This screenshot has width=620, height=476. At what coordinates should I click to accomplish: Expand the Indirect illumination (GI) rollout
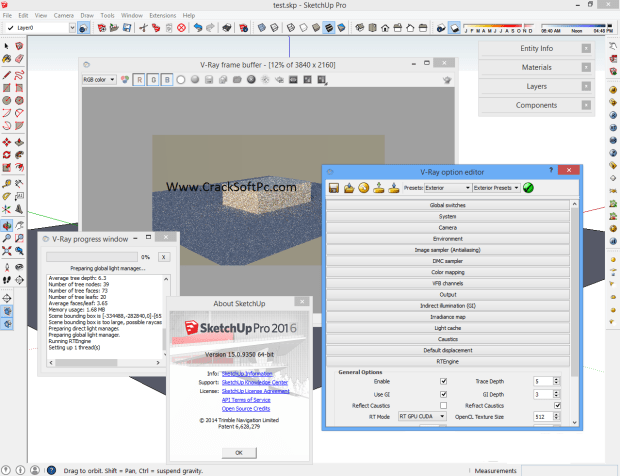coord(447,306)
